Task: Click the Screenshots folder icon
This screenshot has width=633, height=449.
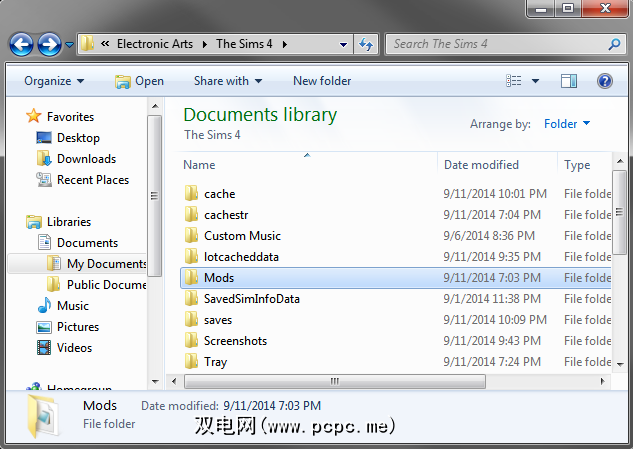Action: point(191,340)
